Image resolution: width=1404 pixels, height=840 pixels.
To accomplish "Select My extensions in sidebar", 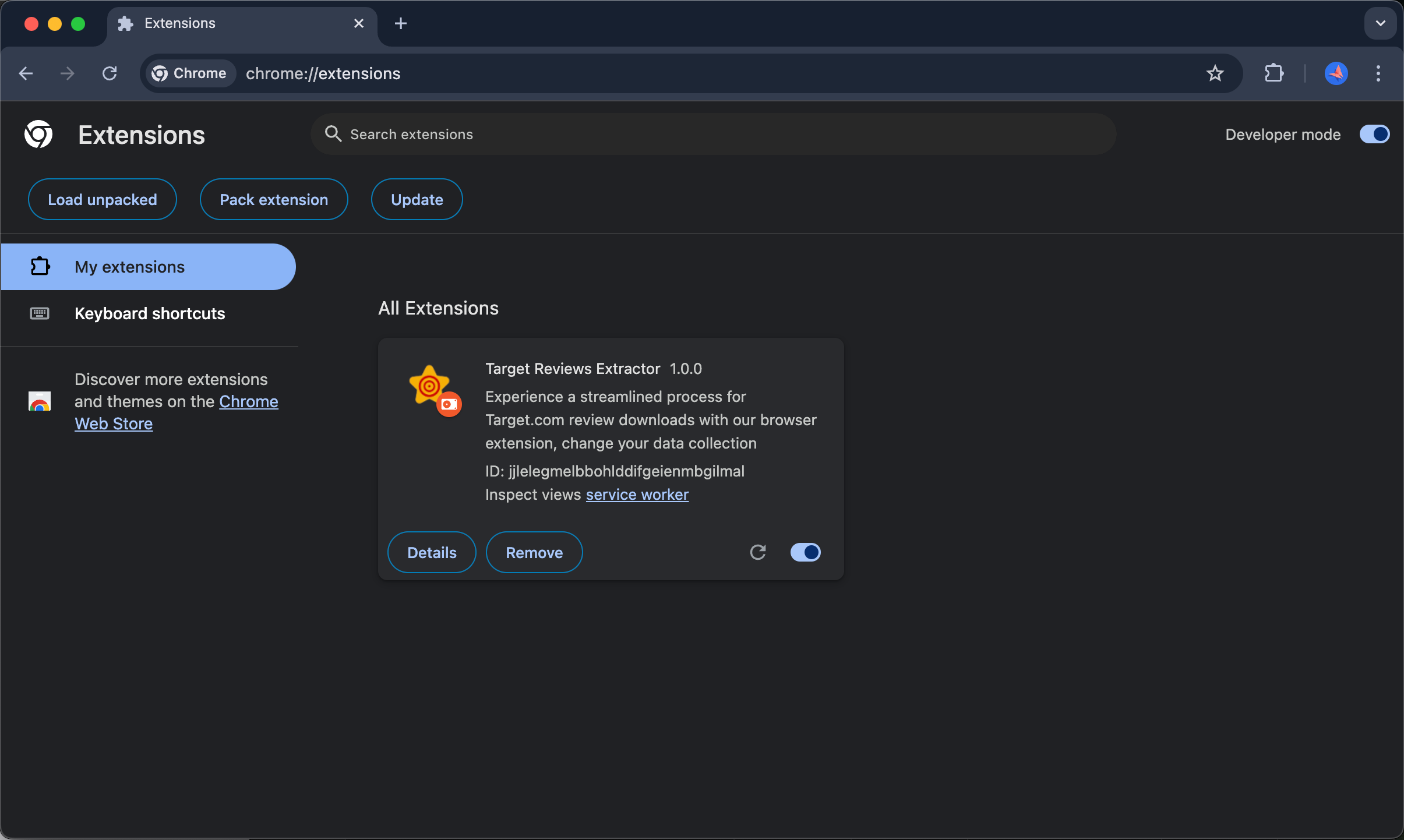I will click(148, 267).
